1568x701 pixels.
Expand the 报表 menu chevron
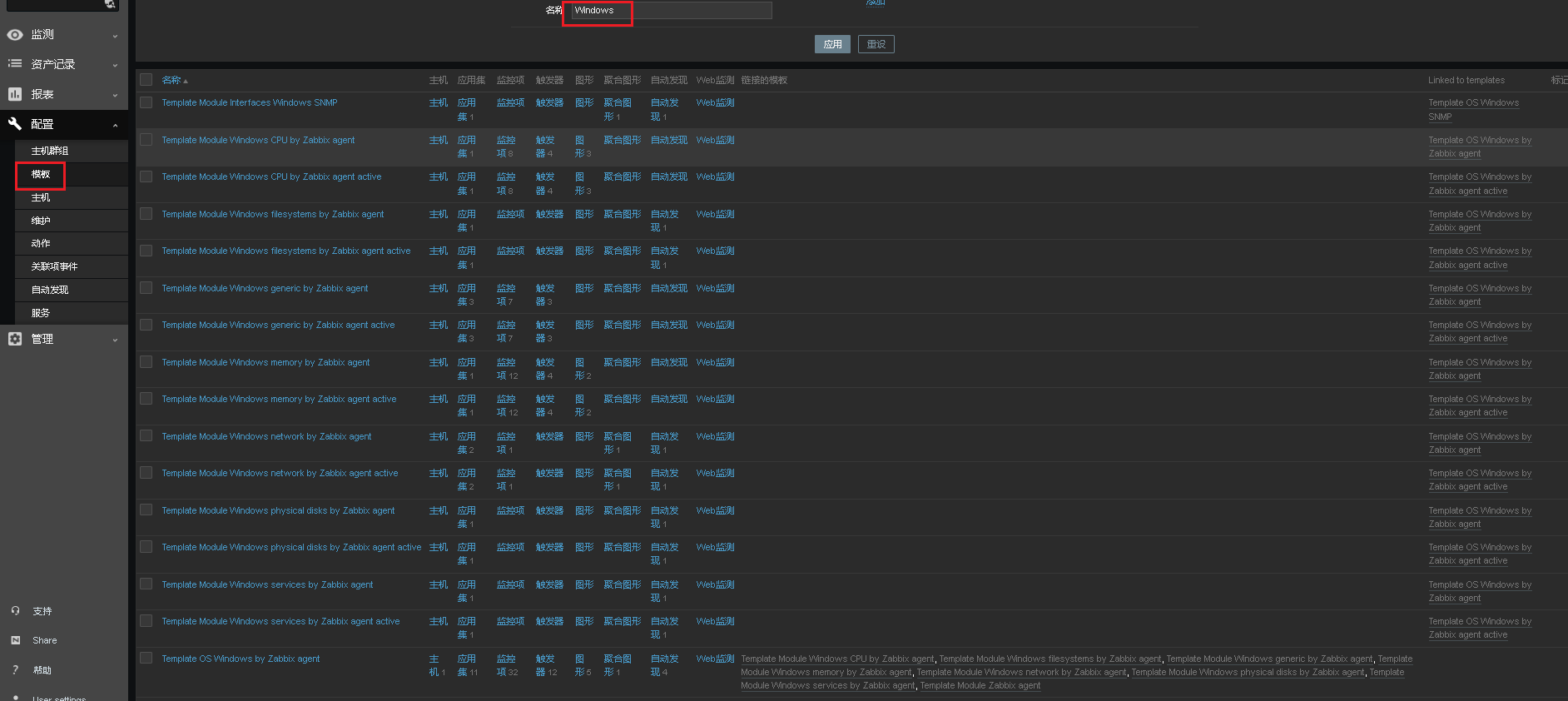tap(115, 95)
